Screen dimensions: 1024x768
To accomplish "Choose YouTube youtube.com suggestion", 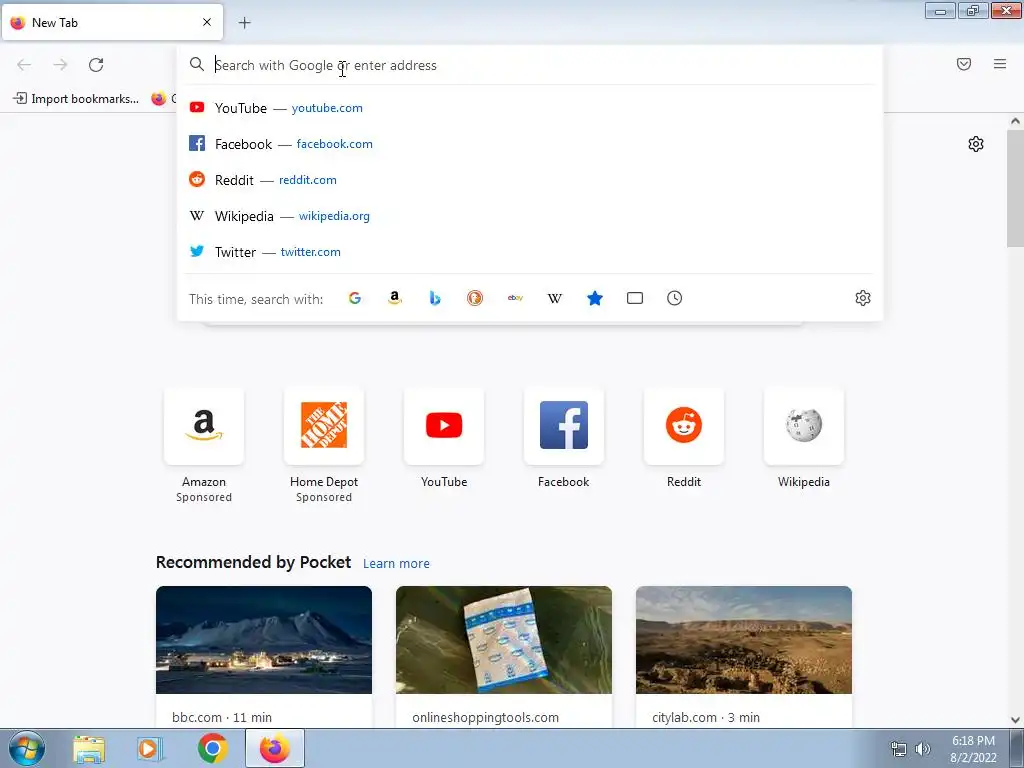I will (x=530, y=108).
